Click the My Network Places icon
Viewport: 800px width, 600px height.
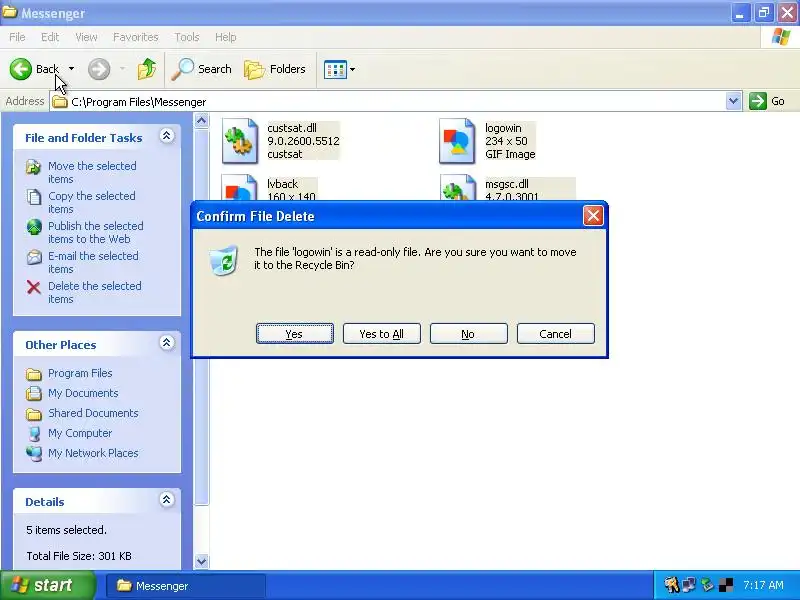[x=34, y=454]
